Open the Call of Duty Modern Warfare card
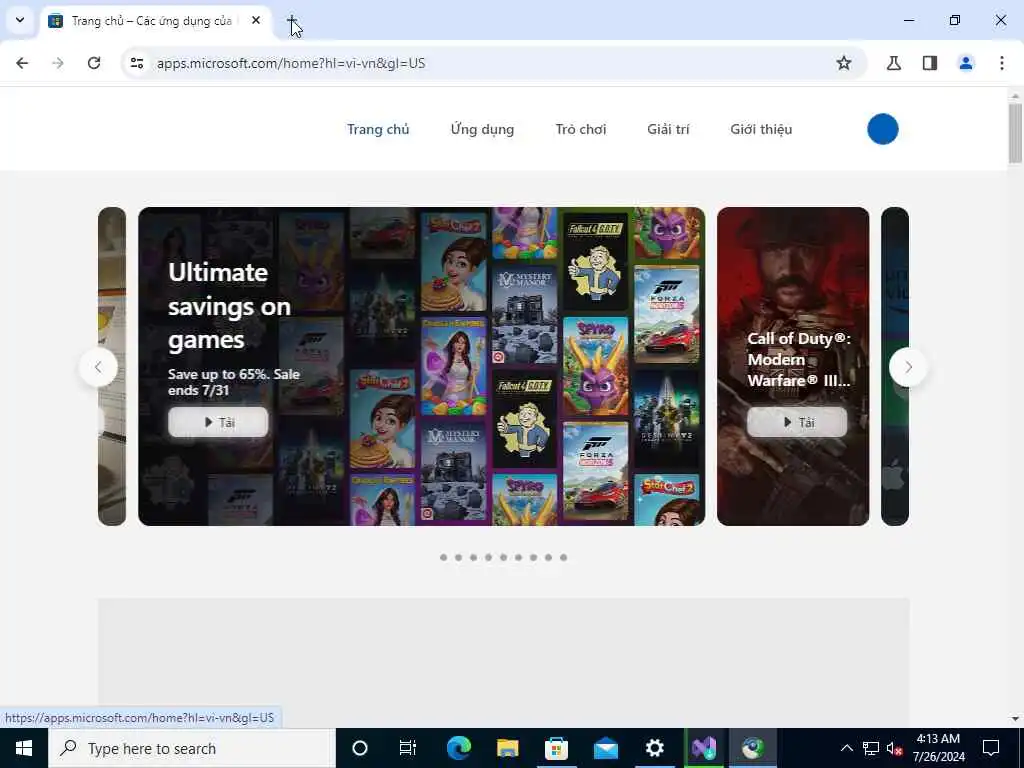1024x768 pixels. (x=793, y=366)
